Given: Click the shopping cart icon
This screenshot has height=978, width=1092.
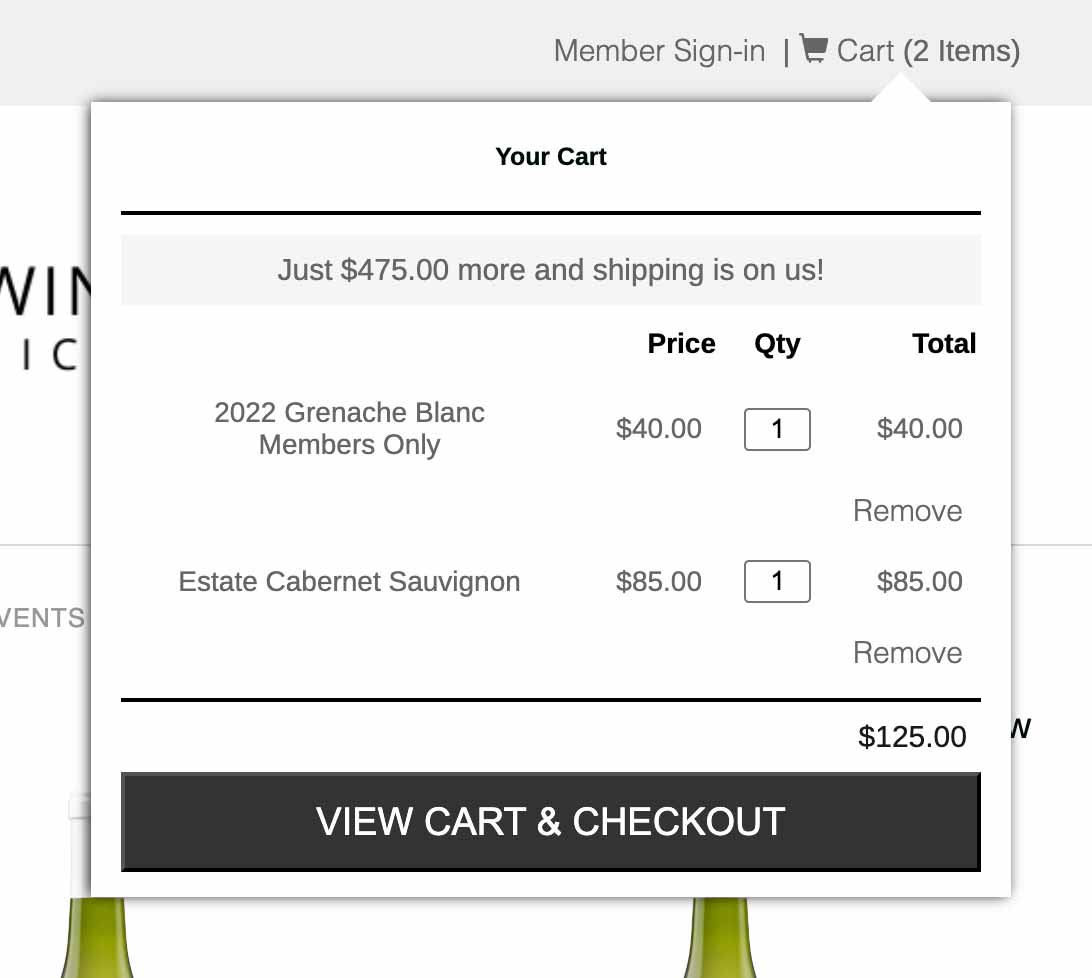Looking at the screenshot, I should [x=813, y=49].
